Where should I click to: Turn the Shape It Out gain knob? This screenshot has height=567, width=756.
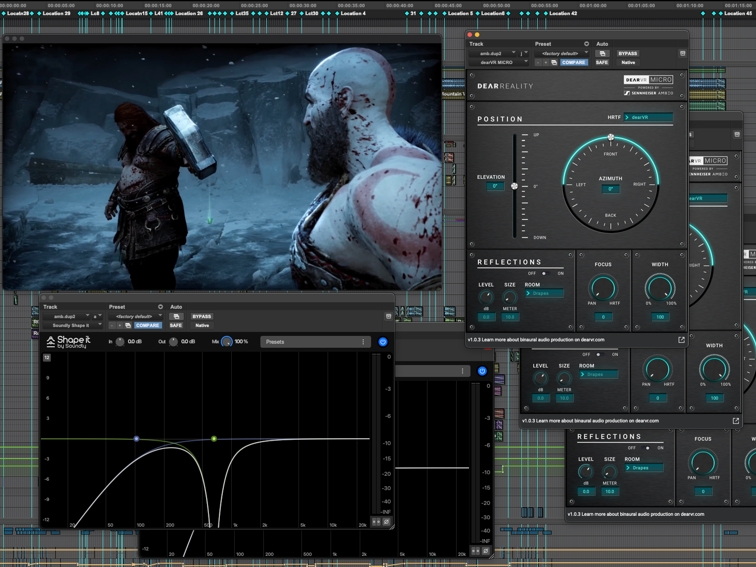pyautogui.click(x=173, y=342)
